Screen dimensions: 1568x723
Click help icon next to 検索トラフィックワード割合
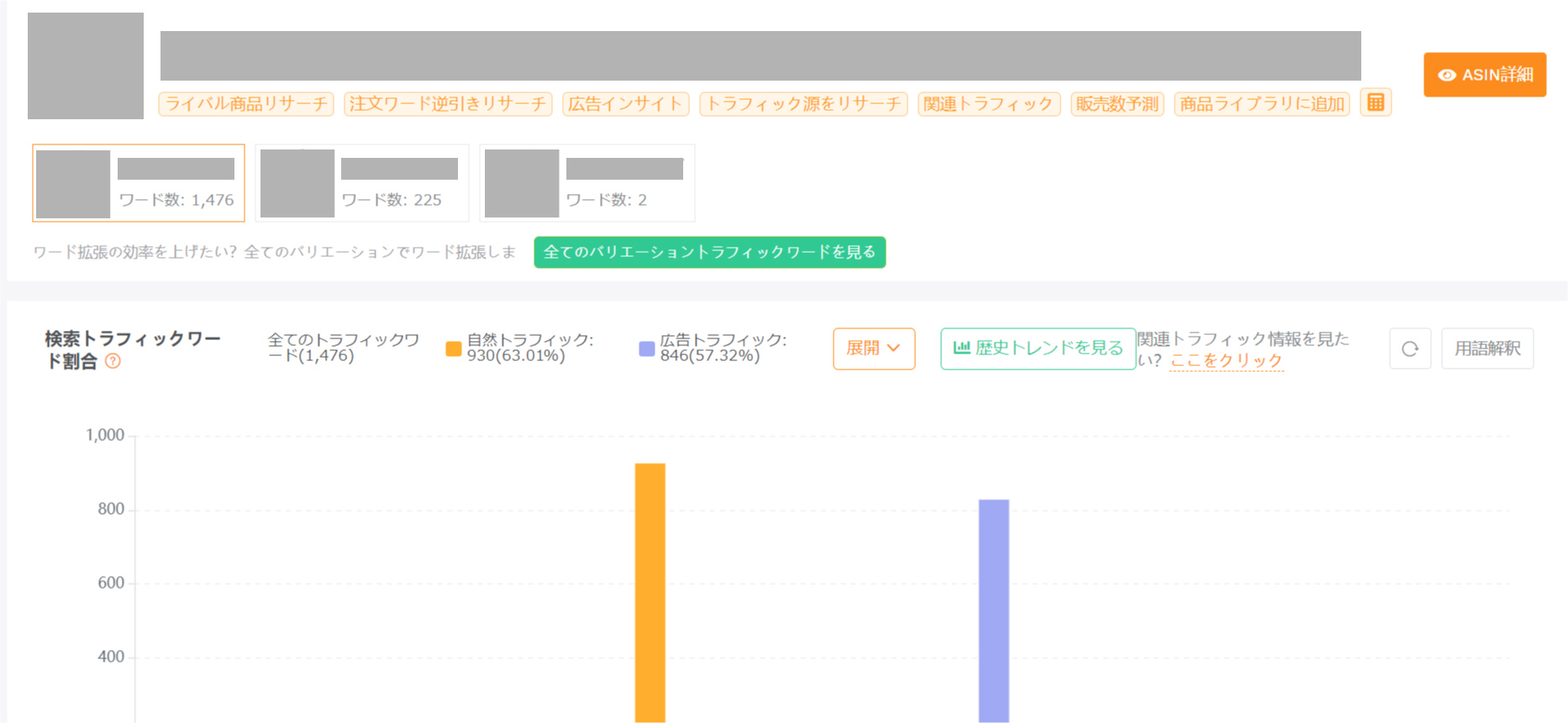[x=113, y=361]
